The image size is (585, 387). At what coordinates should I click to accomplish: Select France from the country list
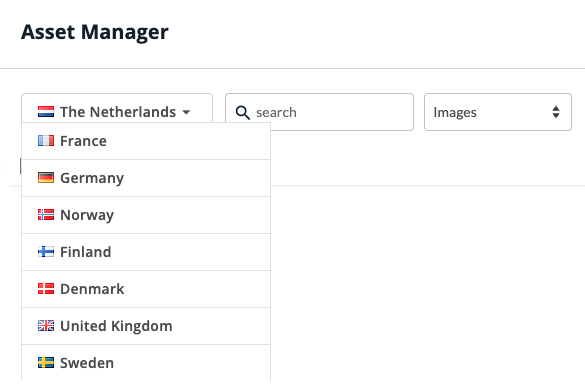click(146, 141)
